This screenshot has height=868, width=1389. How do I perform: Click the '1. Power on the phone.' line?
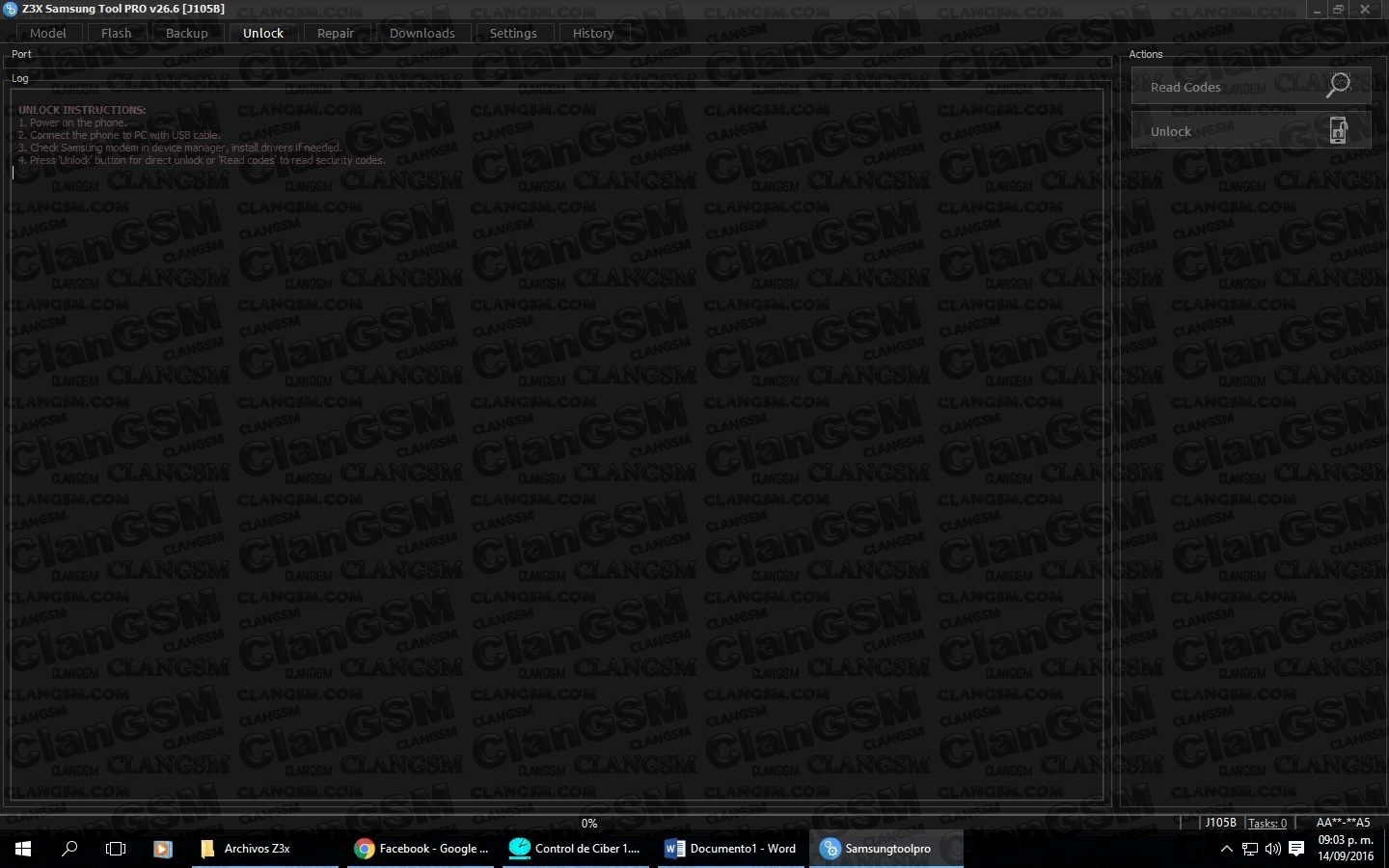[x=72, y=122]
